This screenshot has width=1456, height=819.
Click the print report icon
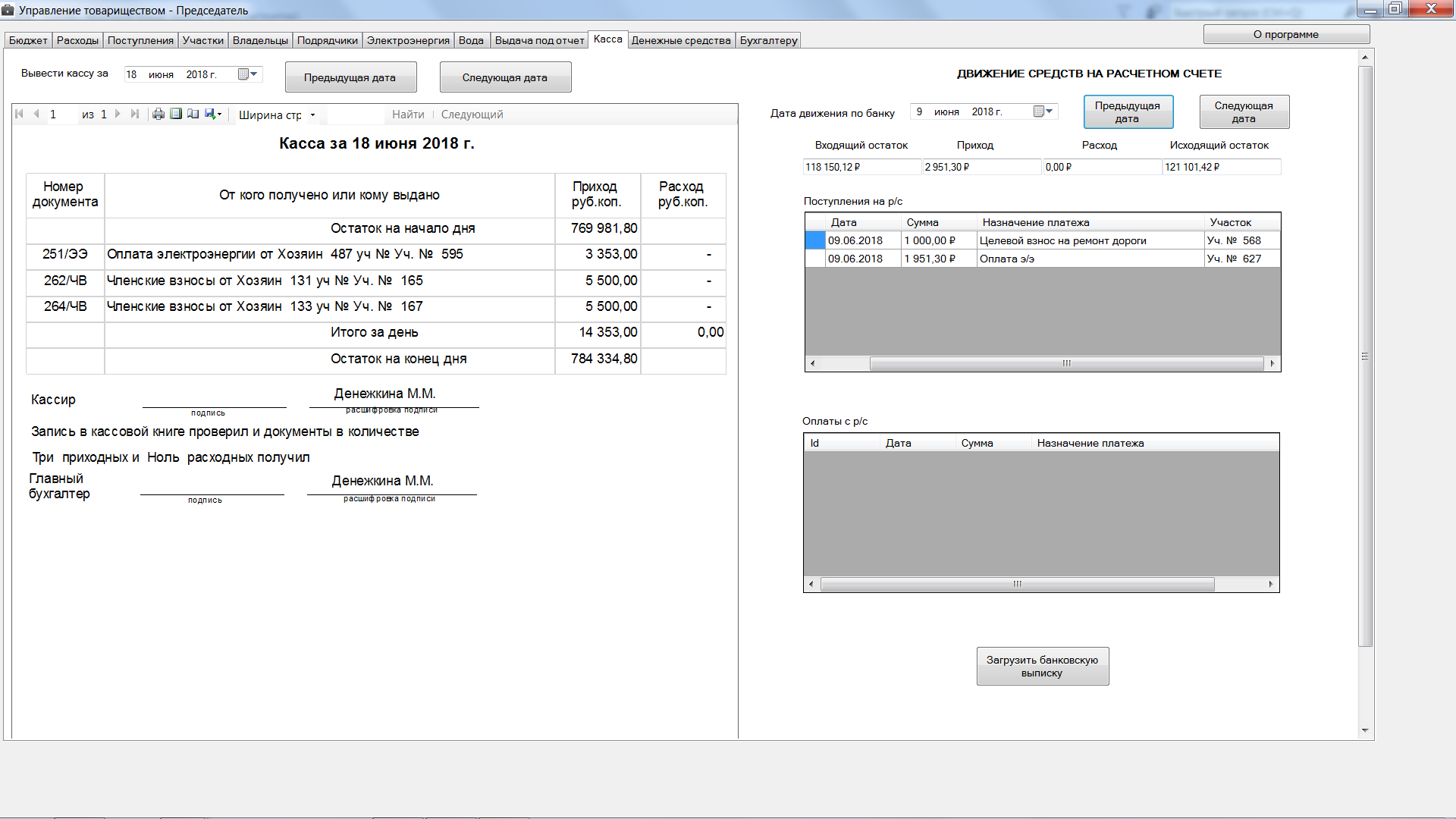(158, 115)
